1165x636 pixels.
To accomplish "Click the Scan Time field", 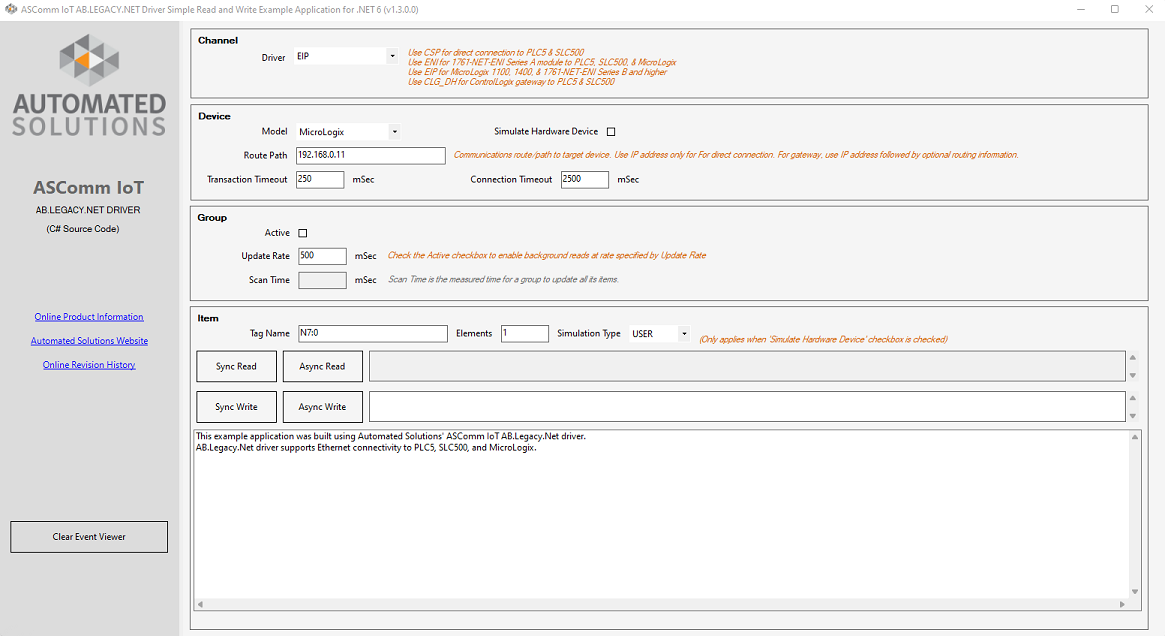I will point(322,280).
